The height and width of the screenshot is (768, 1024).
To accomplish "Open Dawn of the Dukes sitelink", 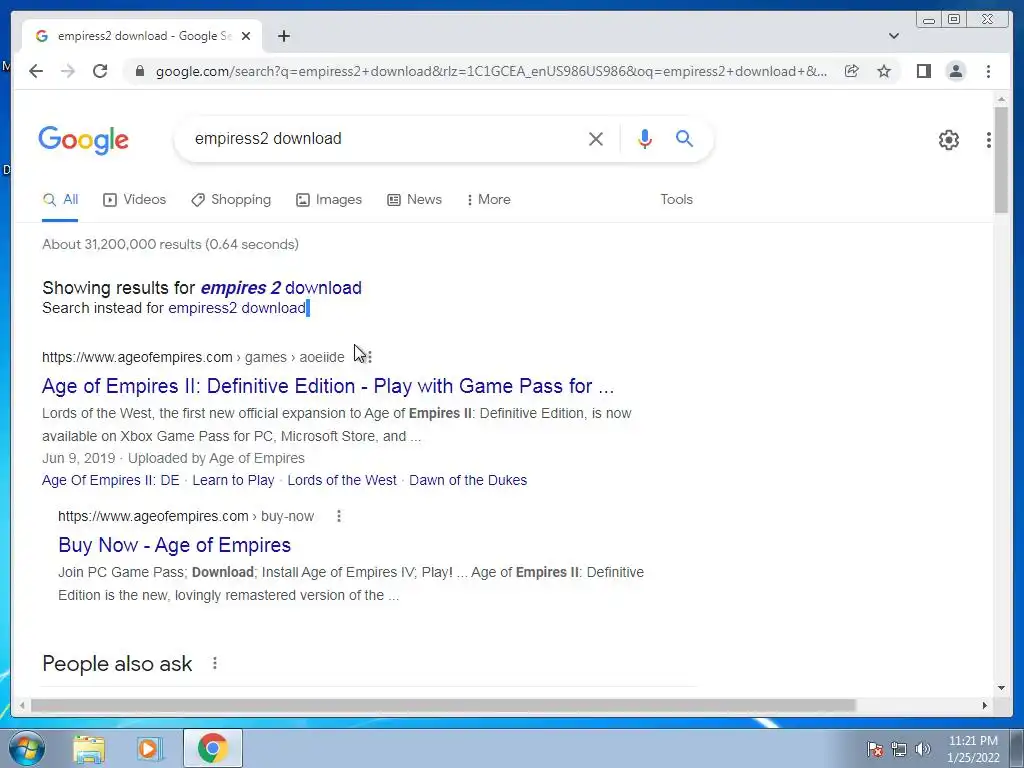I will 468,481.
